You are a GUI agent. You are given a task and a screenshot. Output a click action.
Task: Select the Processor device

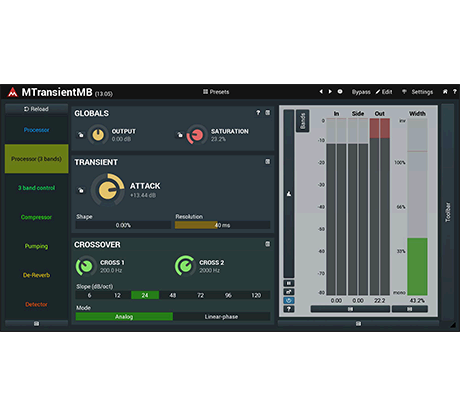click(36, 130)
